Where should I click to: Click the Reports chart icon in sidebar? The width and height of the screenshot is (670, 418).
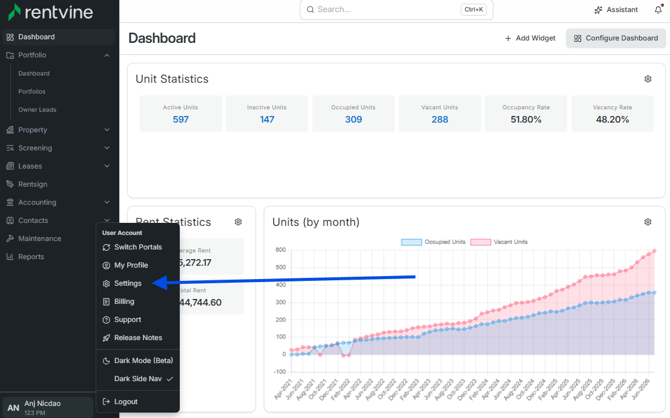click(x=10, y=256)
